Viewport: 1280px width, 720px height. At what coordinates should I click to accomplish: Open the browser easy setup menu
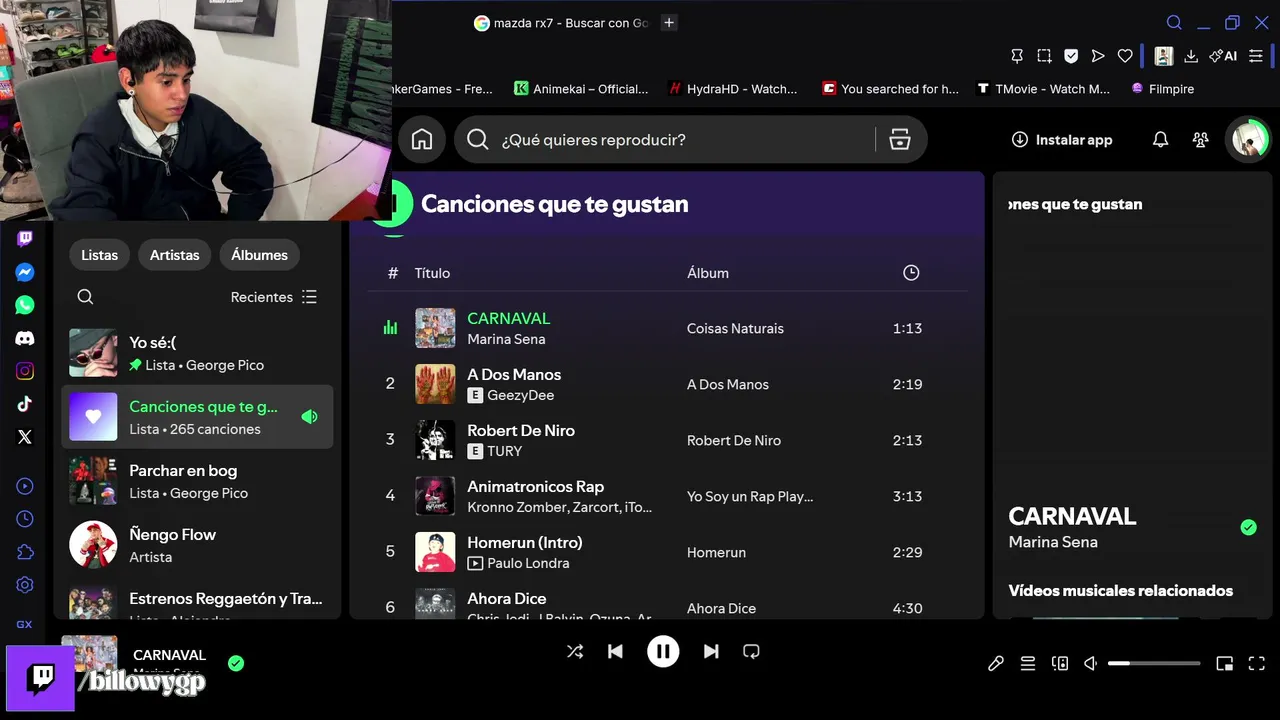[x=1256, y=56]
